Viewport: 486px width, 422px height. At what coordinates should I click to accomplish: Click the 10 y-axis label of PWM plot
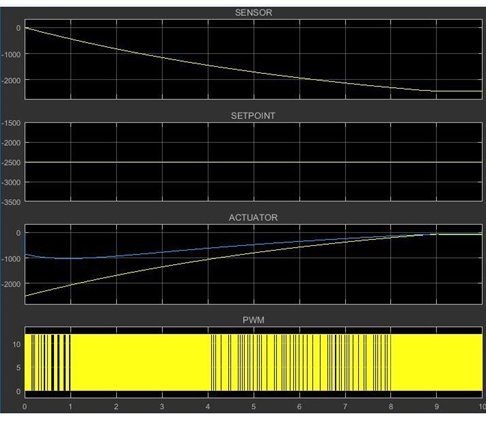click(x=17, y=344)
